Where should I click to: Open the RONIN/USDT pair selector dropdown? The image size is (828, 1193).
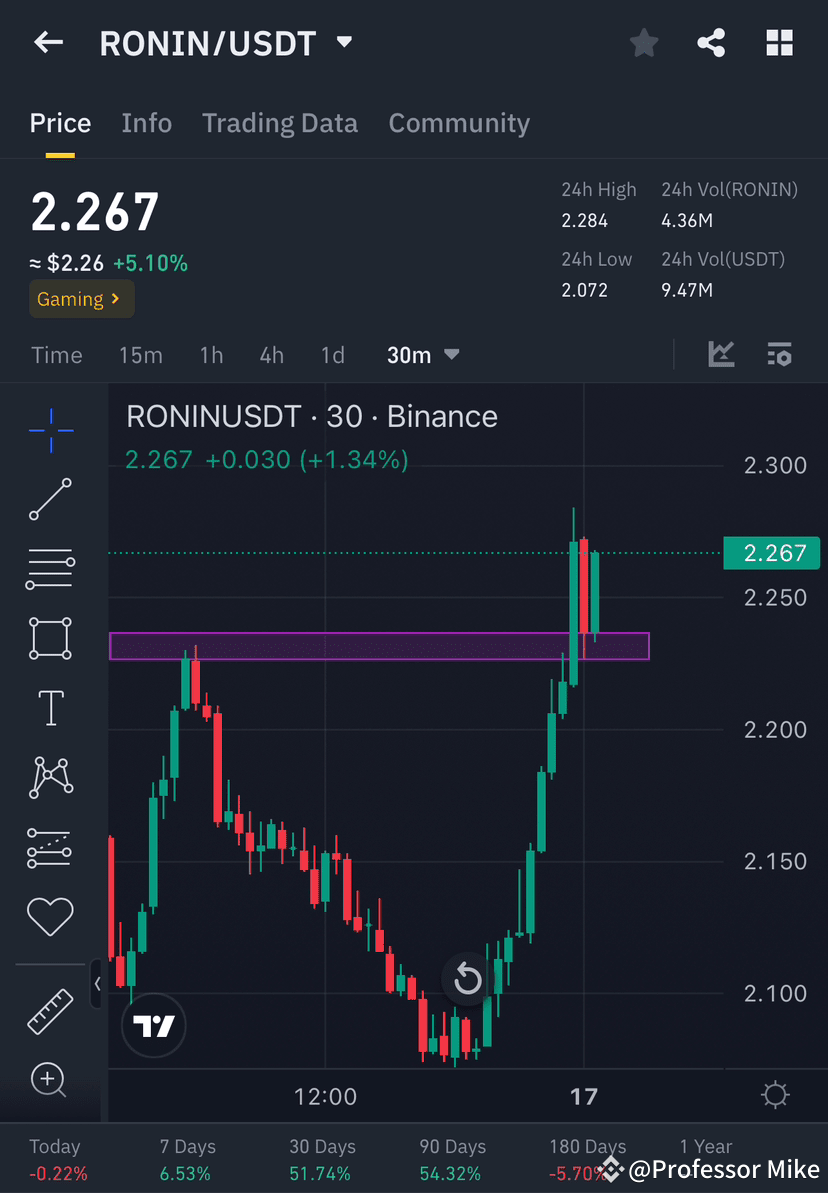coord(343,42)
